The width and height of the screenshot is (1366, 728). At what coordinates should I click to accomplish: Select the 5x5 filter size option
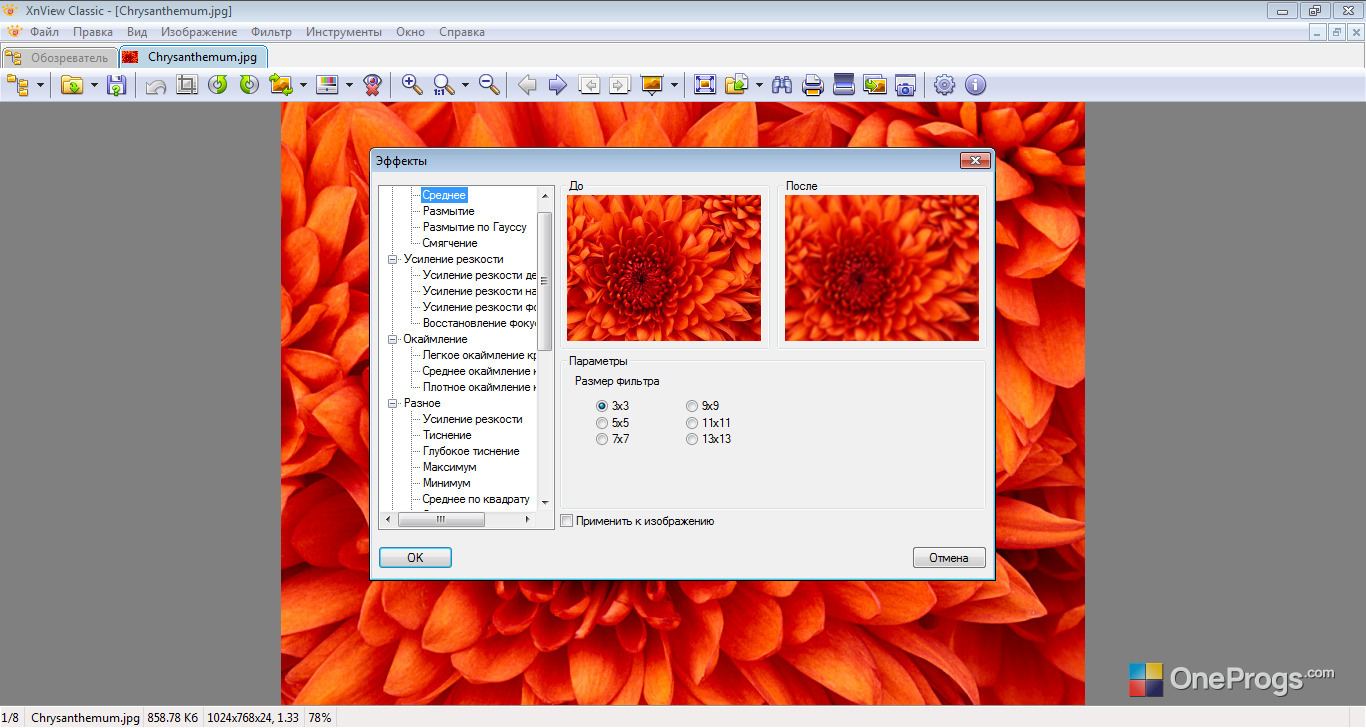tap(612, 423)
